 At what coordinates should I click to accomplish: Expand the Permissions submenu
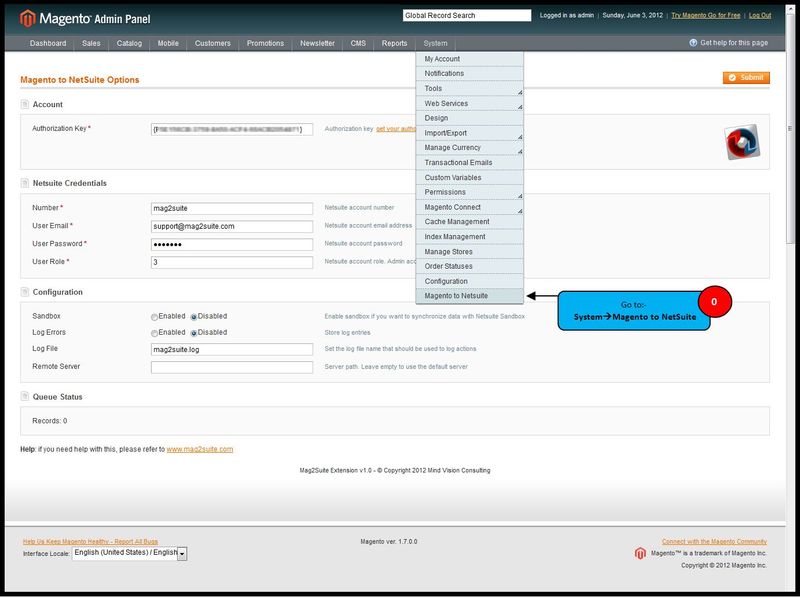469,192
